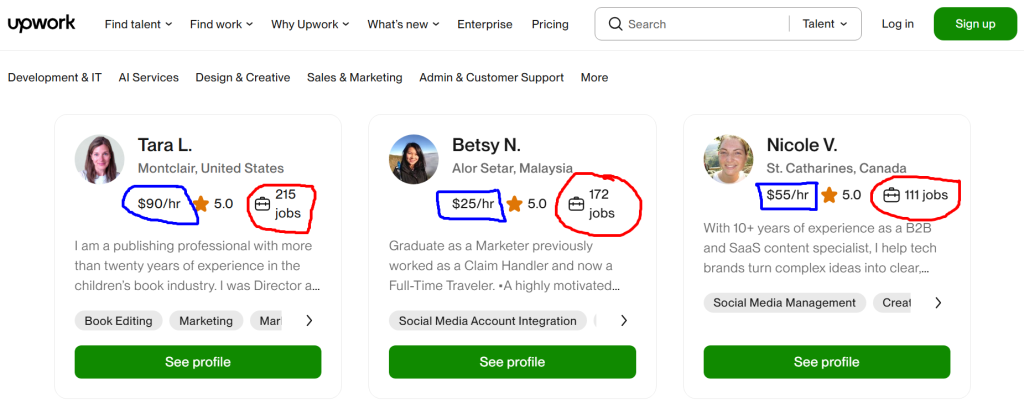Click the star rating icon for Nicole V.
Image resolution: width=1024 pixels, height=414 pixels.
click(x=830, y=196)
